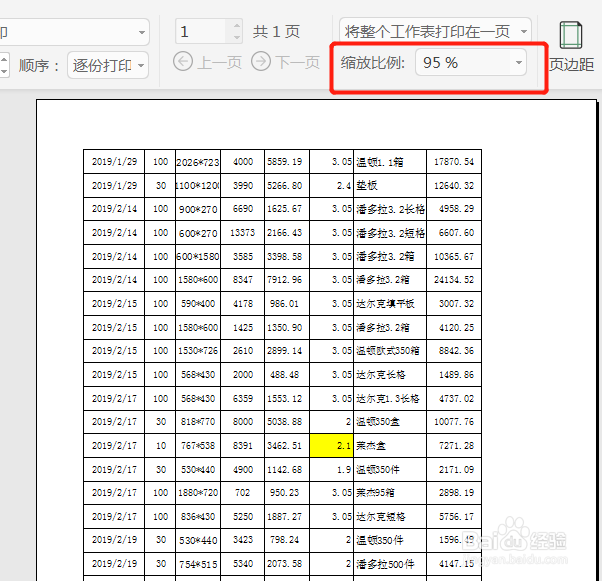Open the page margins (页边距) tool
602x581 pixels.
[571, 46]
